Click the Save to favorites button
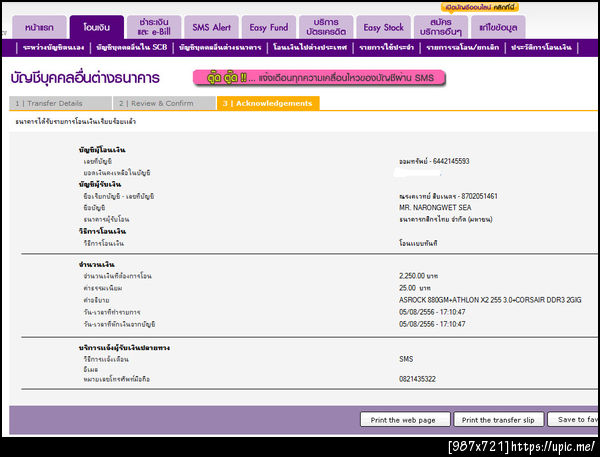Screen dimensions: 600x457 573,419
